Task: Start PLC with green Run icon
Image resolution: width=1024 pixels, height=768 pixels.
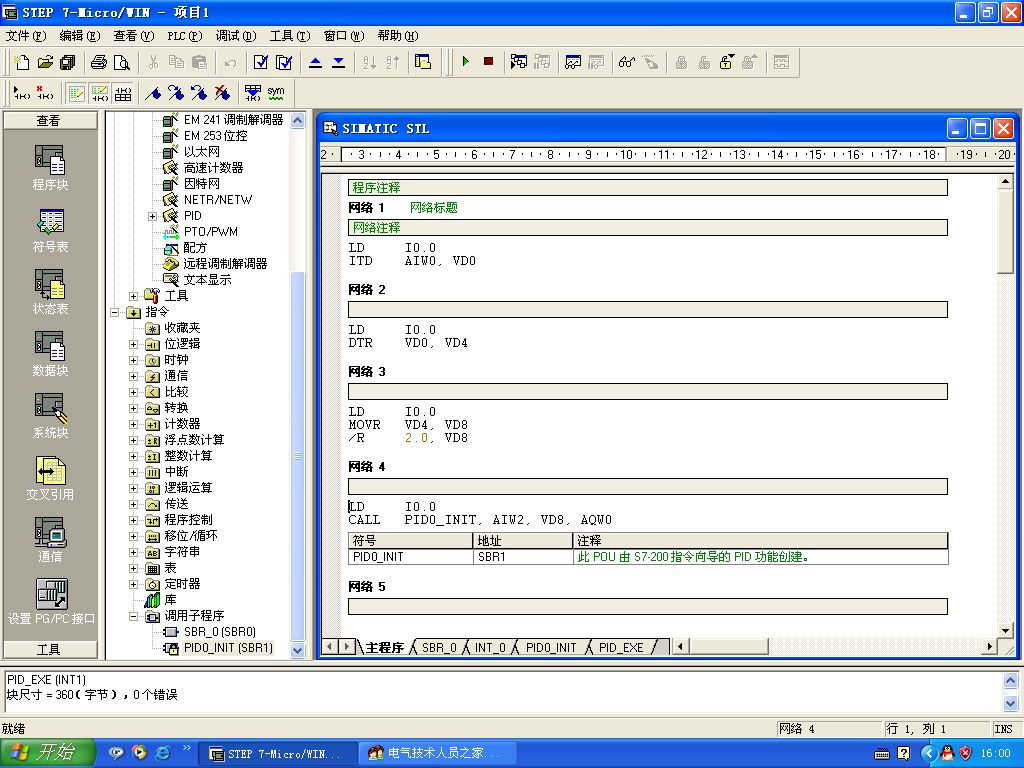Action: click(466, 61)
